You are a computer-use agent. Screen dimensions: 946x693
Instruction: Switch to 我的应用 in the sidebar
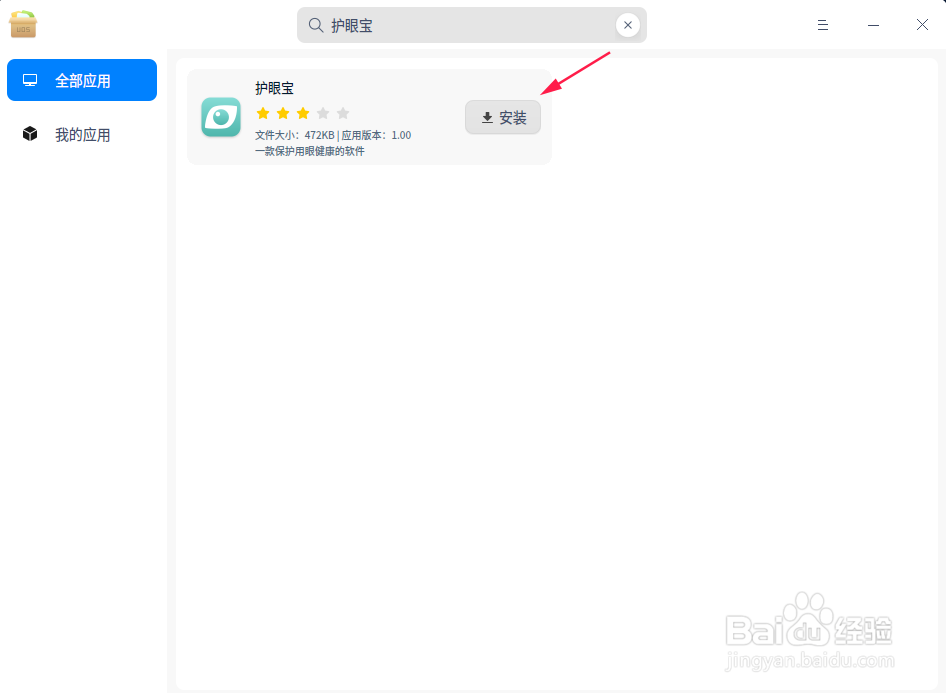pyautogui.click(x=82, y=134)
